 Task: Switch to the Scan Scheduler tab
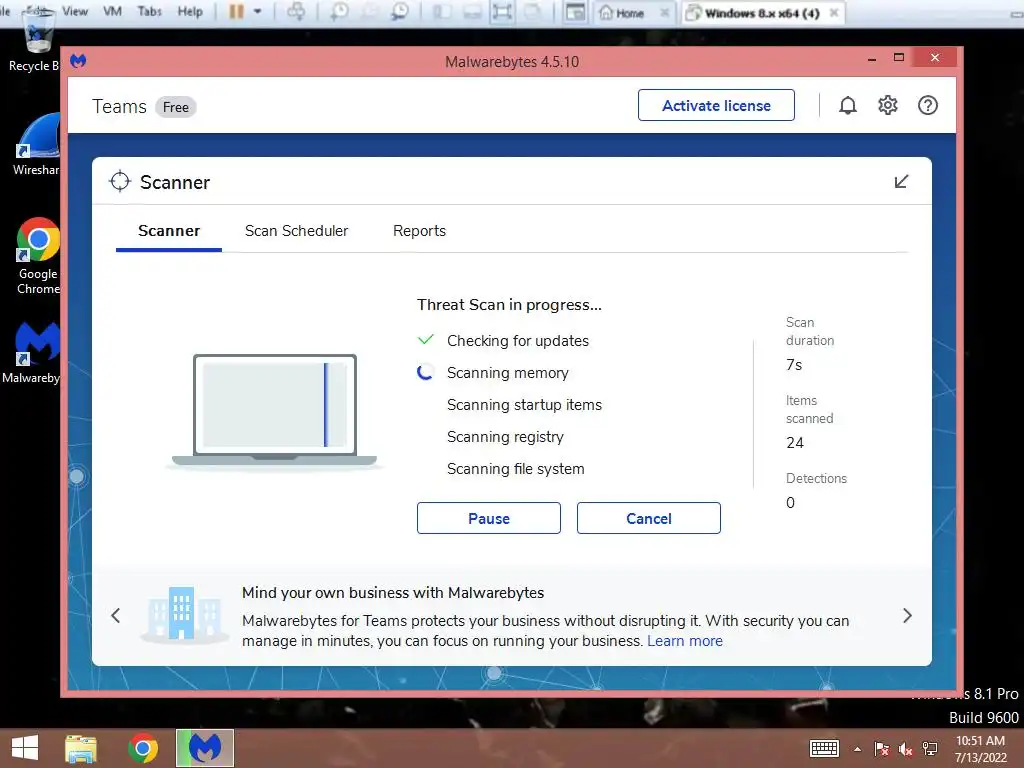pos(296,231)
